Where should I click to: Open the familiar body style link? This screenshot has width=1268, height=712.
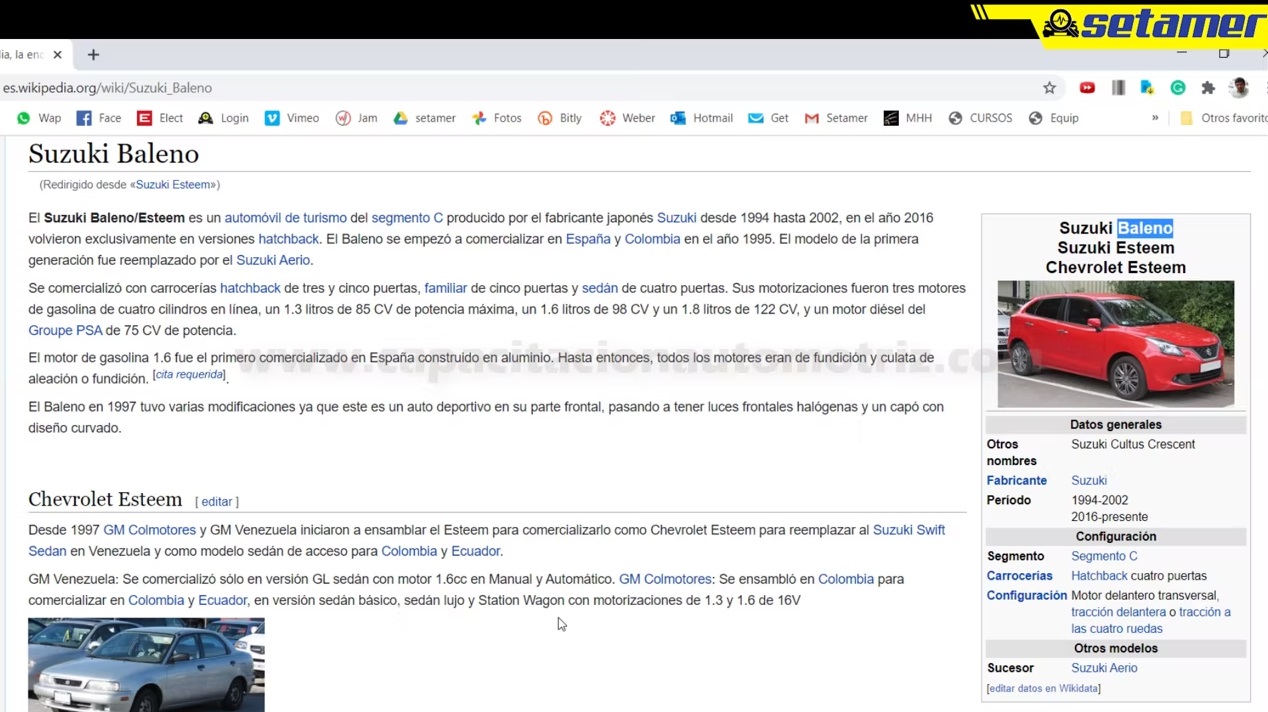(x=445, y=288)
